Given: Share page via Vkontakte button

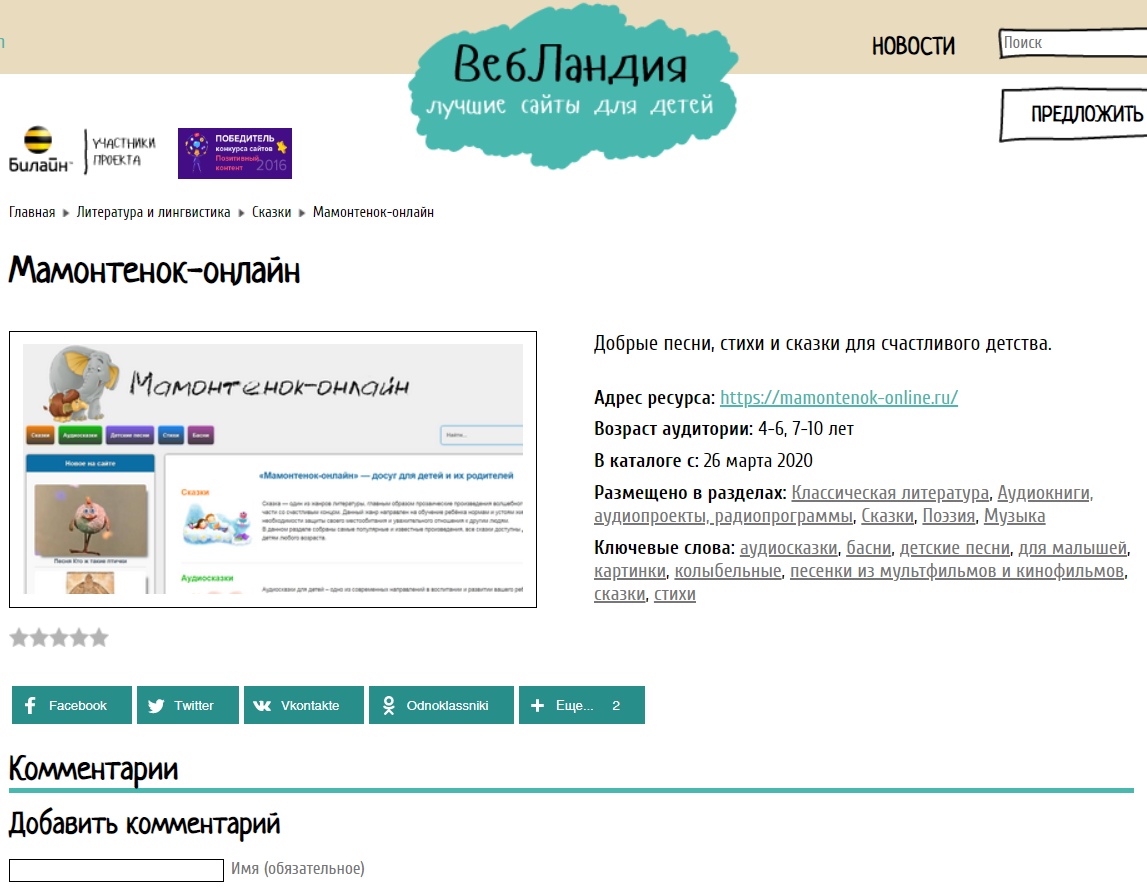Looking at the screenshot, I should point(304,705).
